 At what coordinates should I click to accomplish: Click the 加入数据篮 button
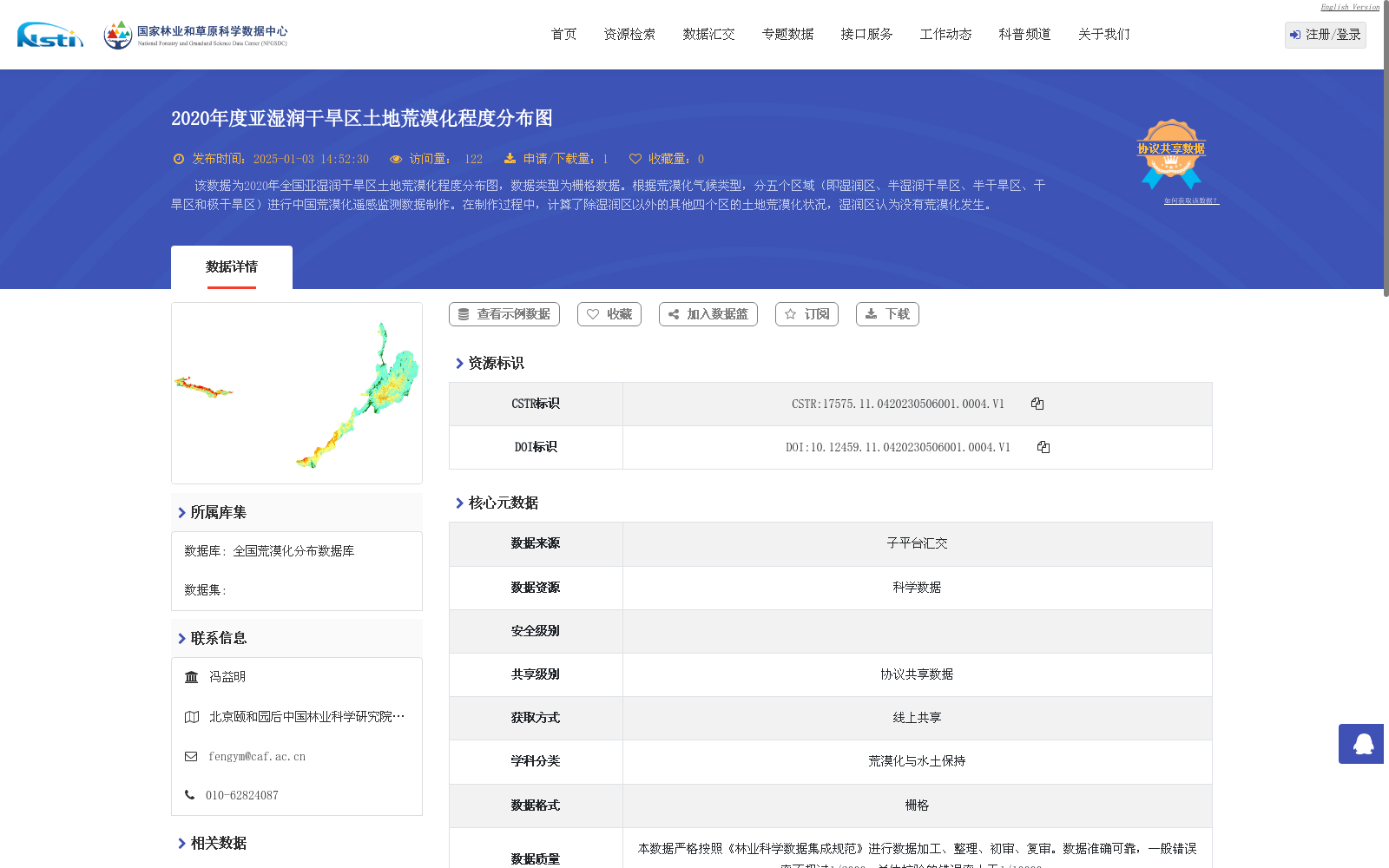pos(708,314)
